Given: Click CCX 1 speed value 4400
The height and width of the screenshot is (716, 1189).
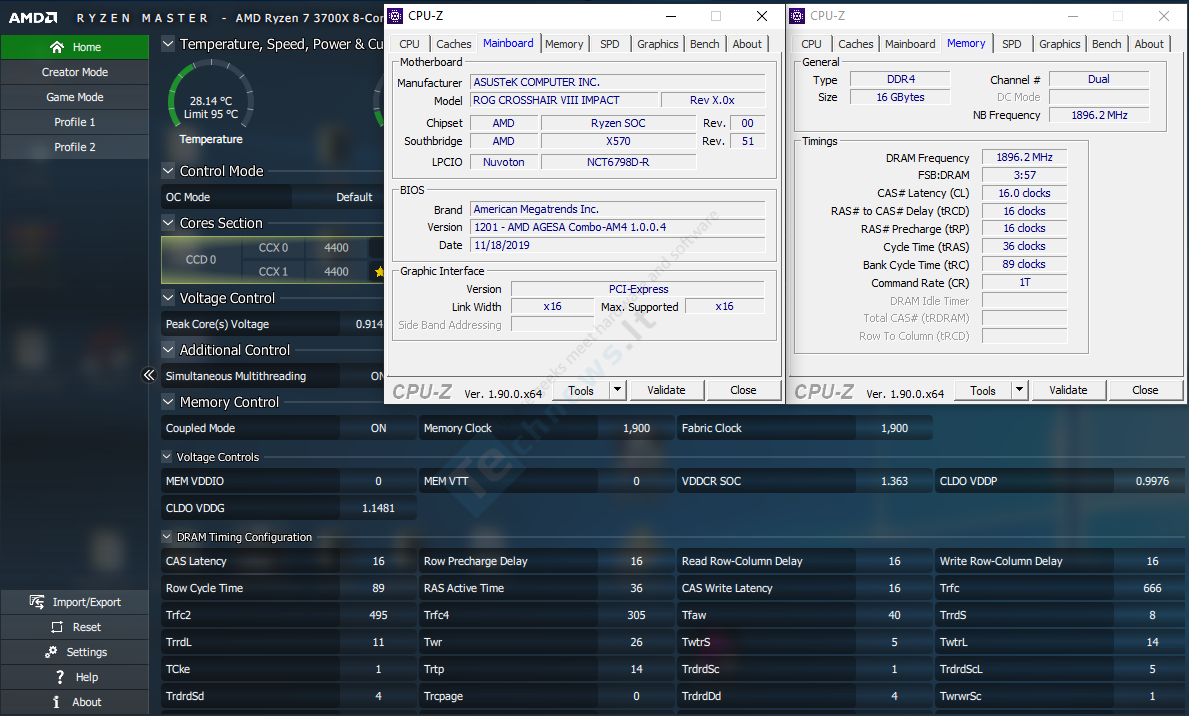Looking at the screenshot, I should [337, 272].
